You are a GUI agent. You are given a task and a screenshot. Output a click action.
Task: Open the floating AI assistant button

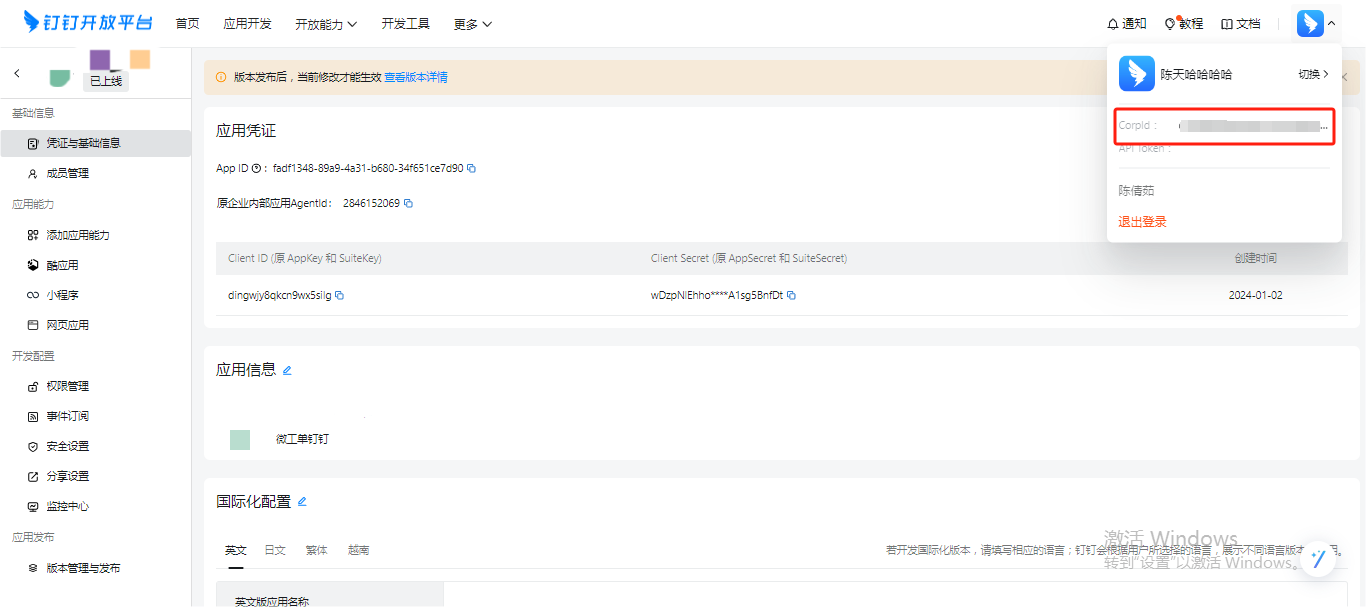[x=1318, y=559]
